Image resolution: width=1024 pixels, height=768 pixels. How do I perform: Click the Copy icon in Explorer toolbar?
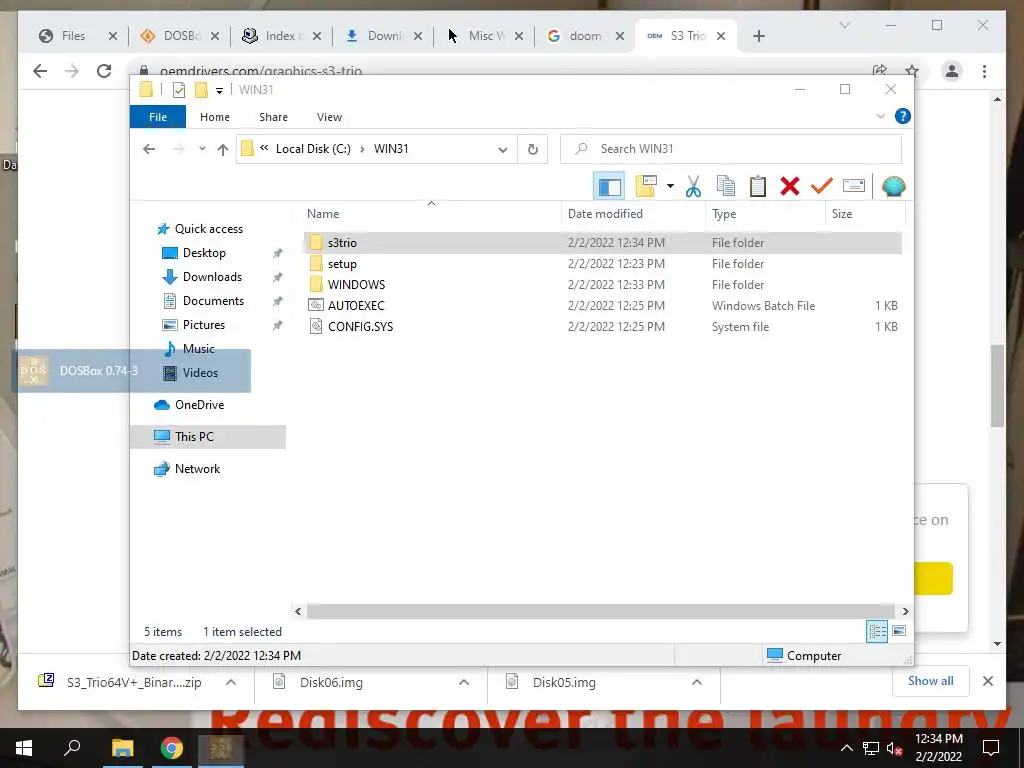click(x=726, y=187)
